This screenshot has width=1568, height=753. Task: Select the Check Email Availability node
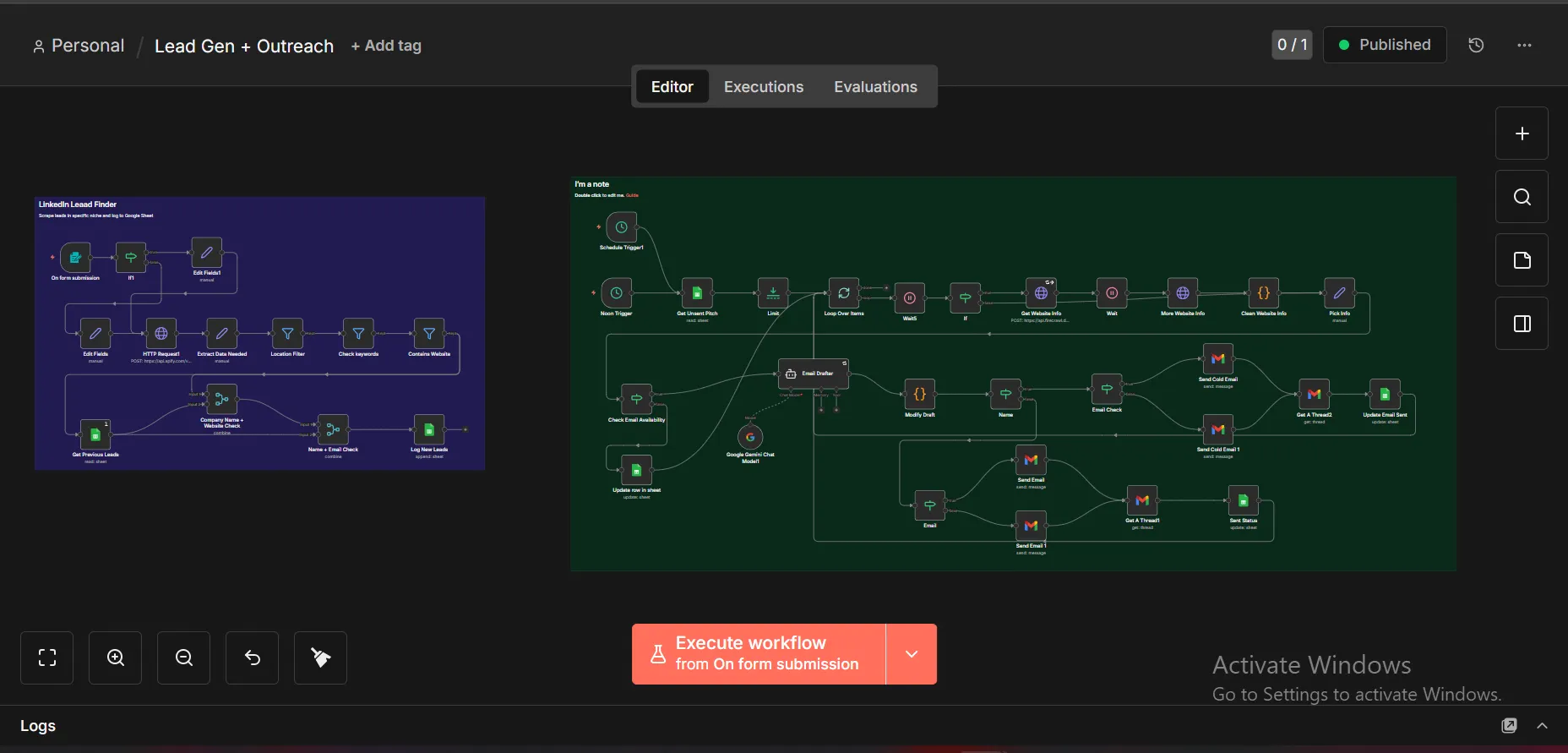click(637, 399)
